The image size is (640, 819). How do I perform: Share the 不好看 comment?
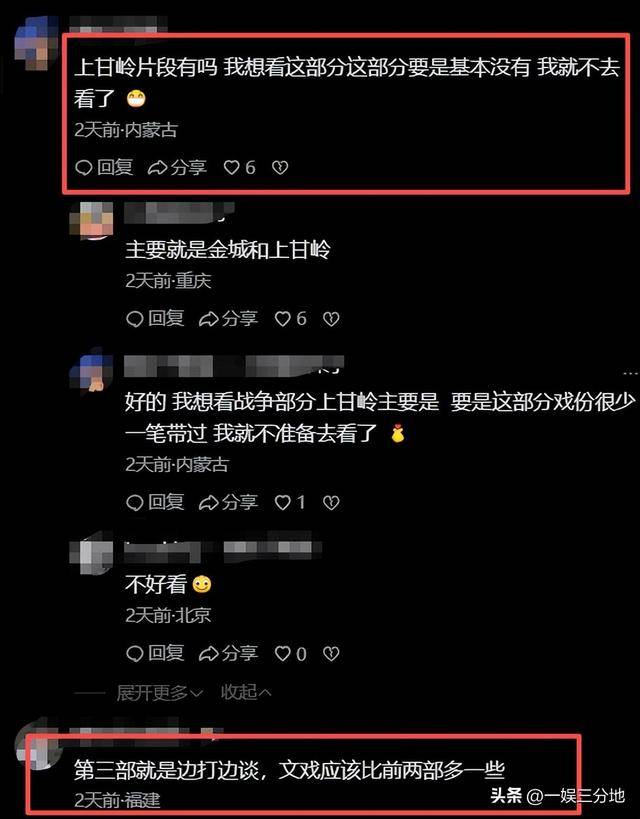[228, 654]
